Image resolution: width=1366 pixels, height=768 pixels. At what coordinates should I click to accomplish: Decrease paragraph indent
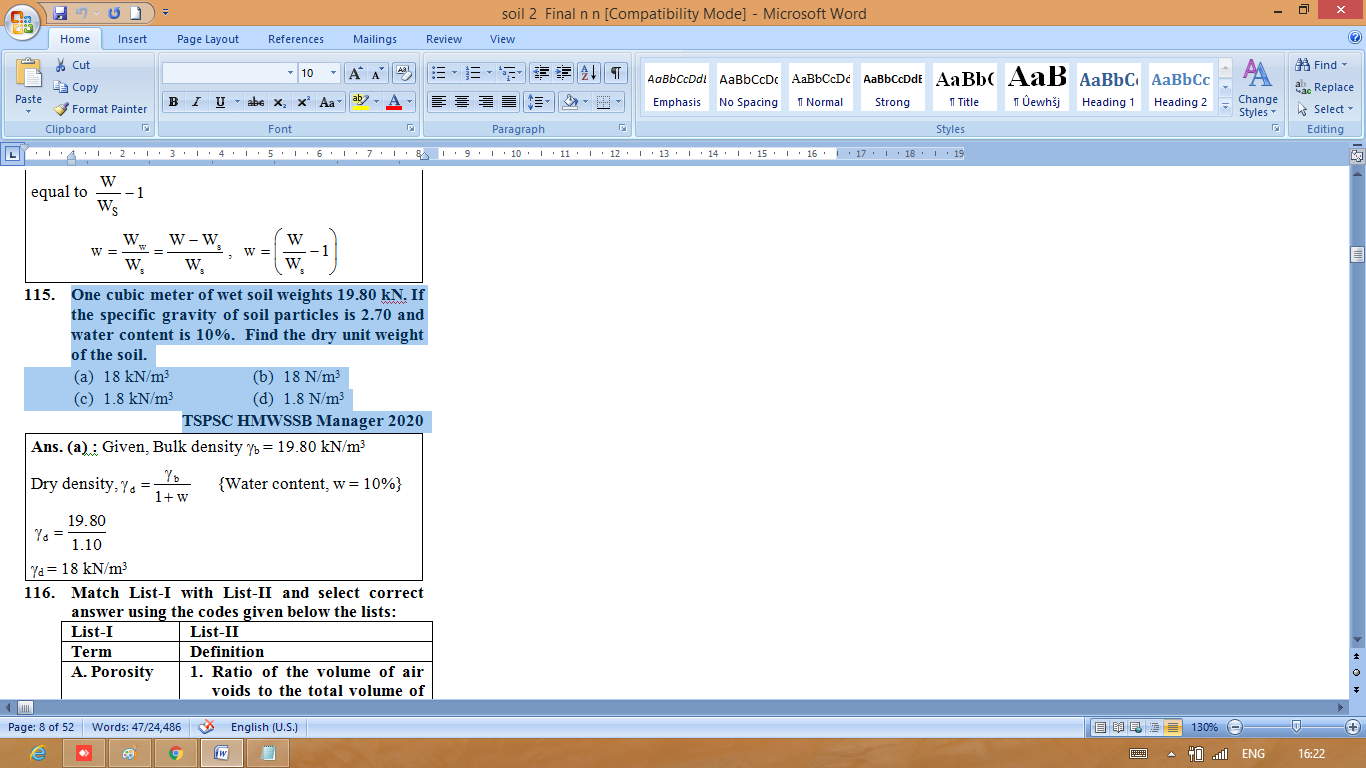541,73
